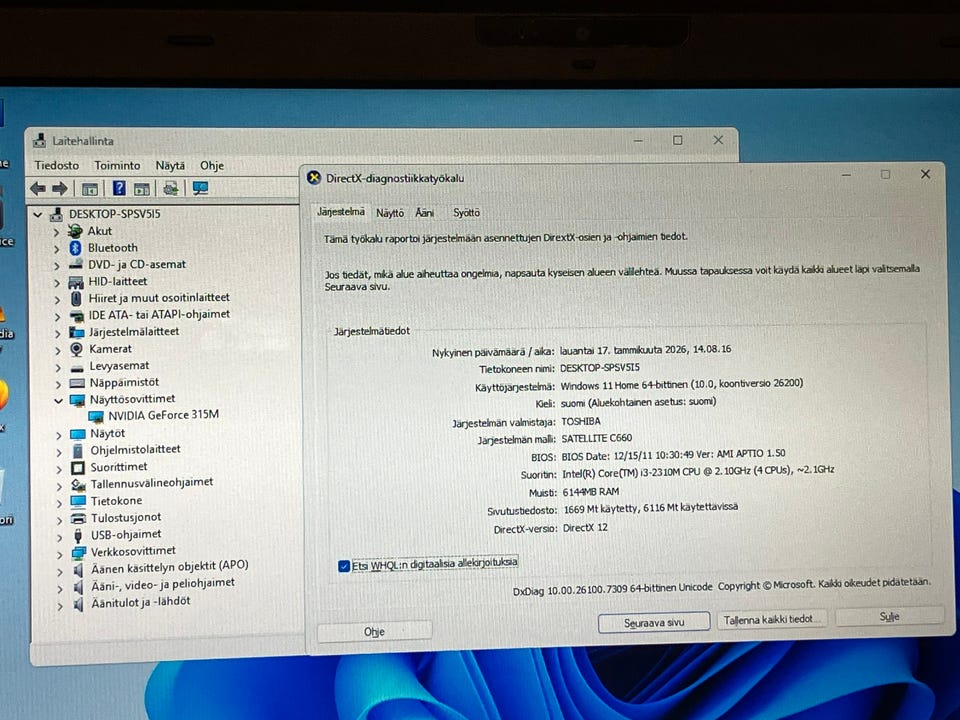Open the Tiedosto menu in Laitehallinta
The width and height of the screenshot is (960, 720).
point(56,165)
